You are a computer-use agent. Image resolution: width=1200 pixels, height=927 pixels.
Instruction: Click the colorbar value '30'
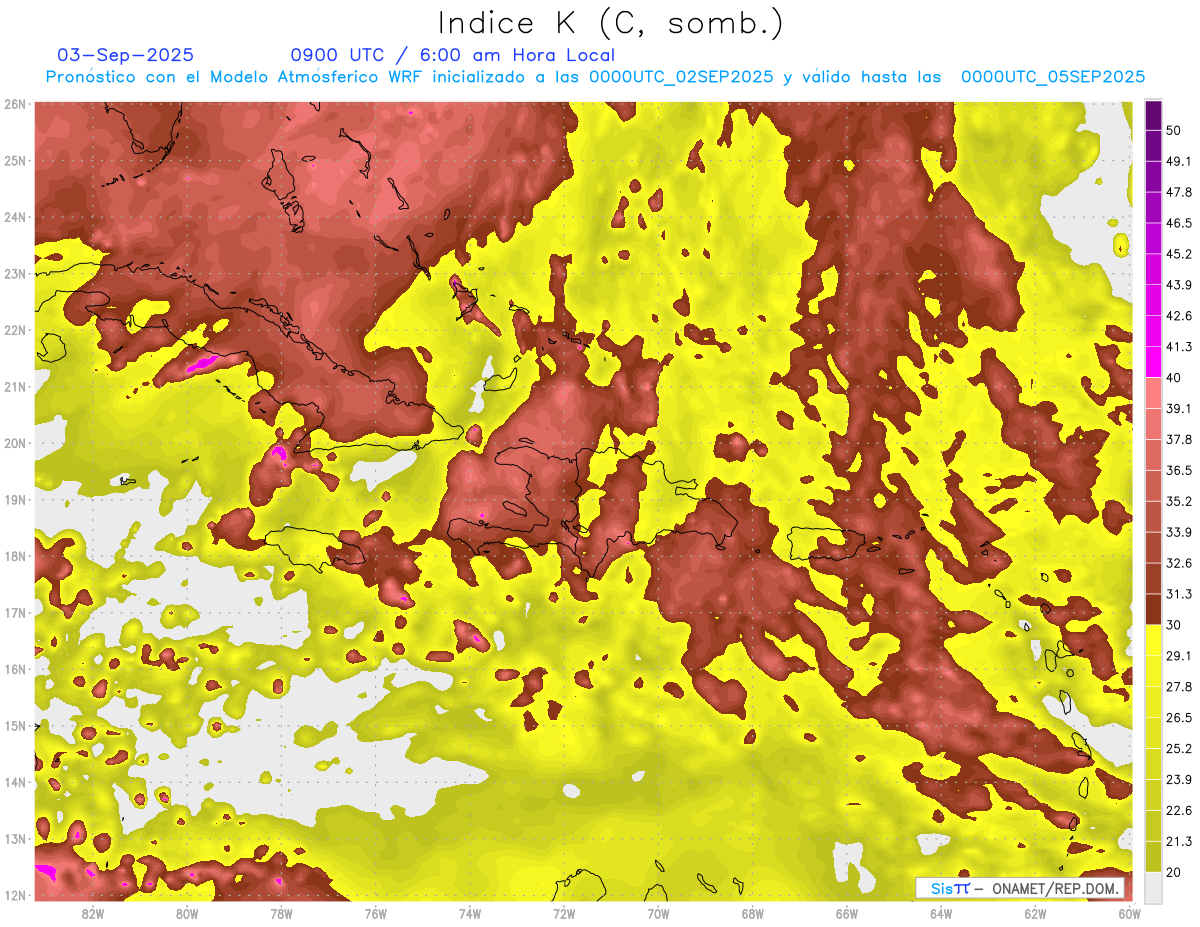click(1173, 625)
